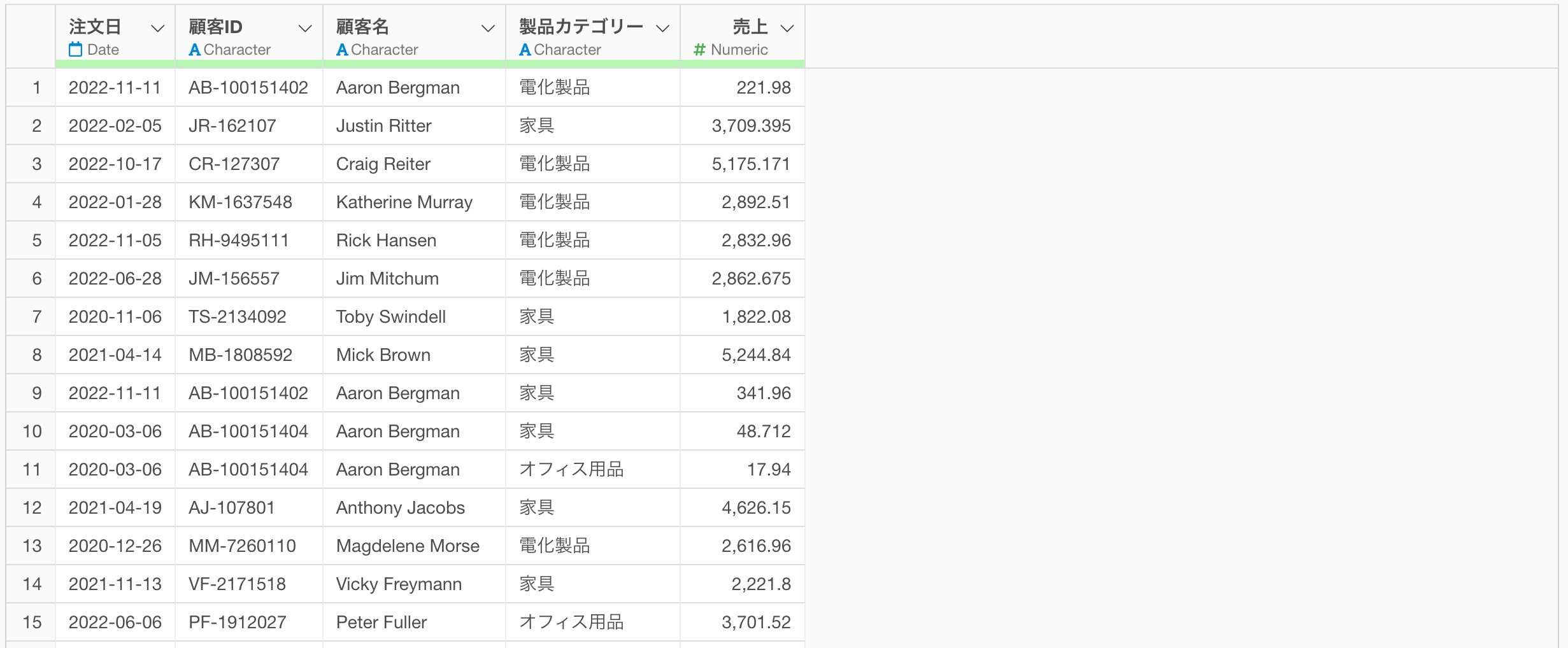Click customer name Mick Brown
Screen dimensions: 1568x648
383,355
